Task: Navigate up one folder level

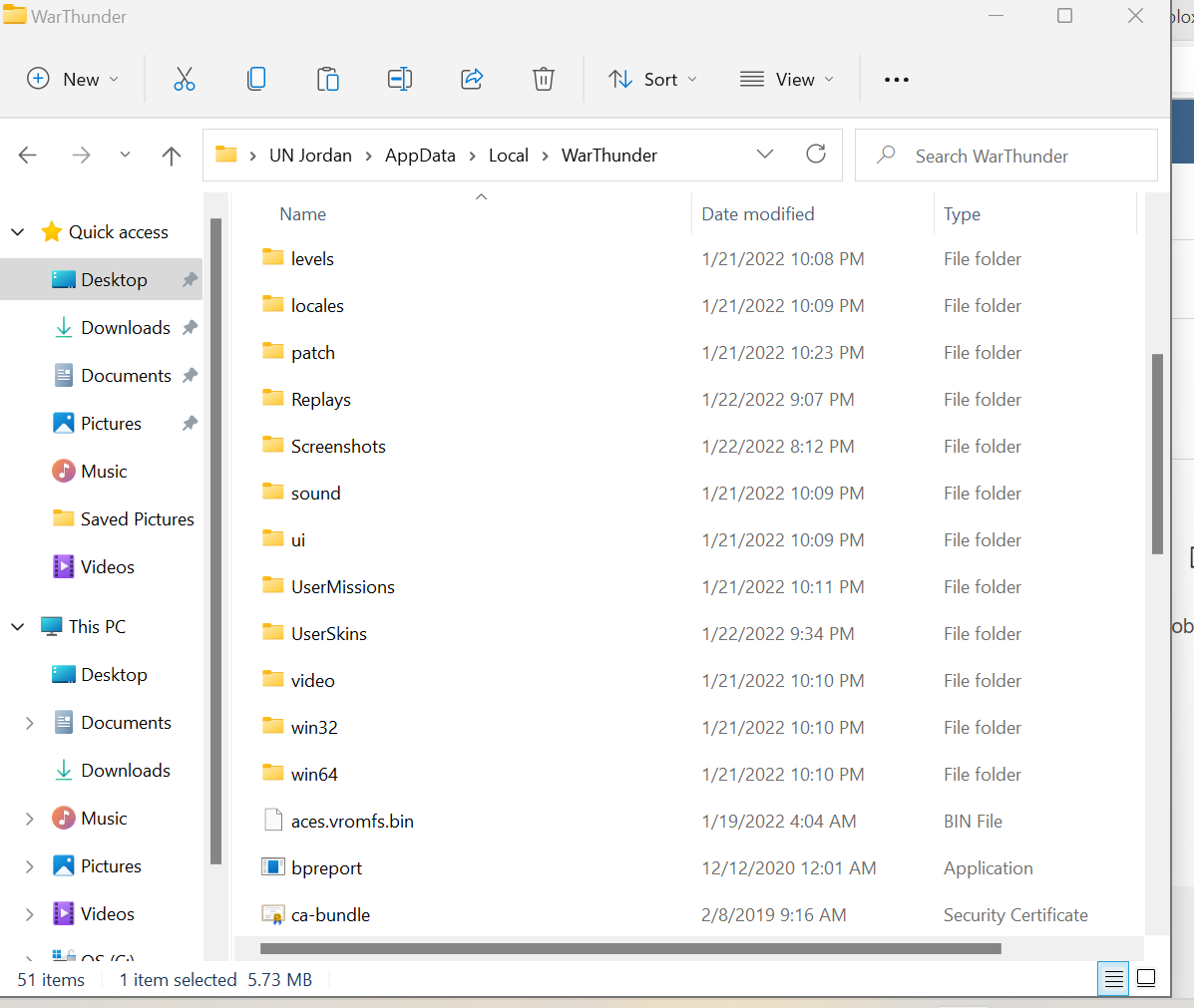Action: [171, 156]
